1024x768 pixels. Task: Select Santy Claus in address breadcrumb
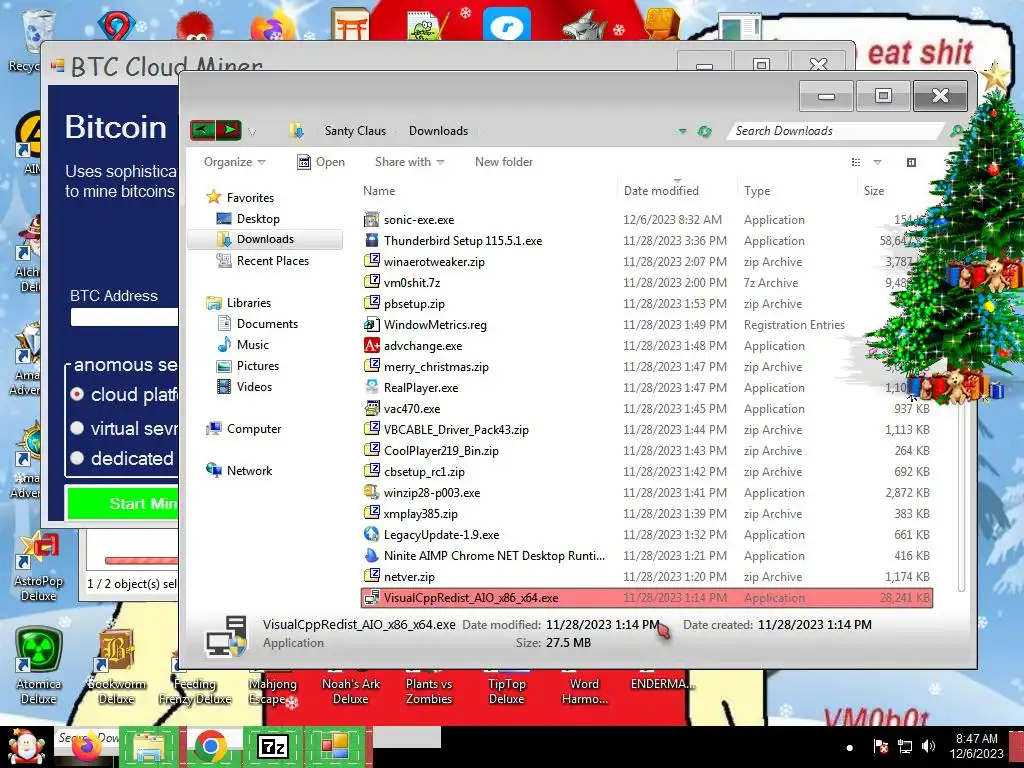tap(355, 131)
